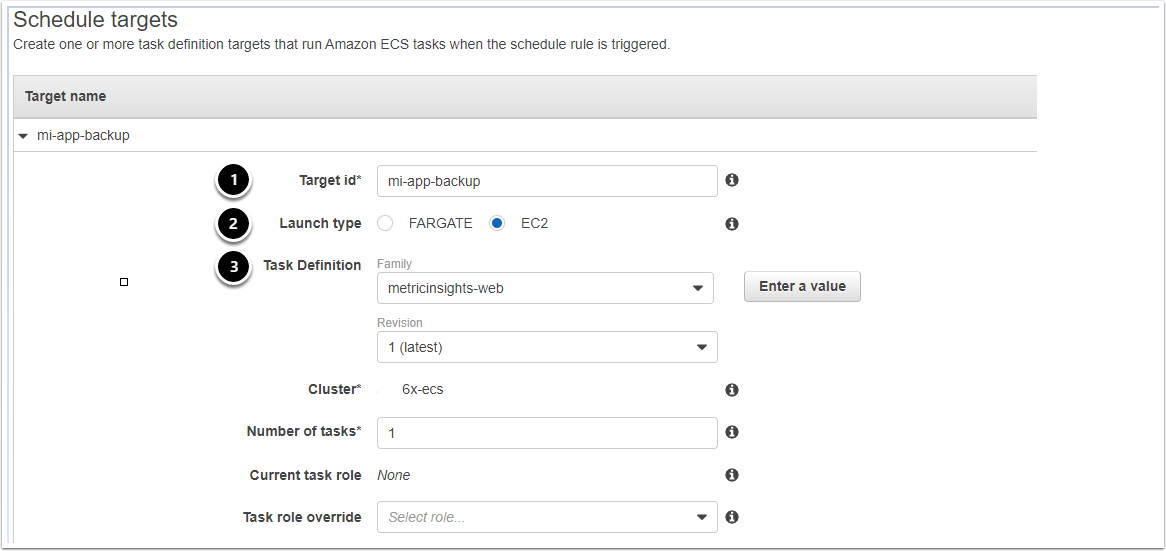Select the FARGATE launch type
This screenshot has height=551, width=1166.
click(x=385, y=224)
